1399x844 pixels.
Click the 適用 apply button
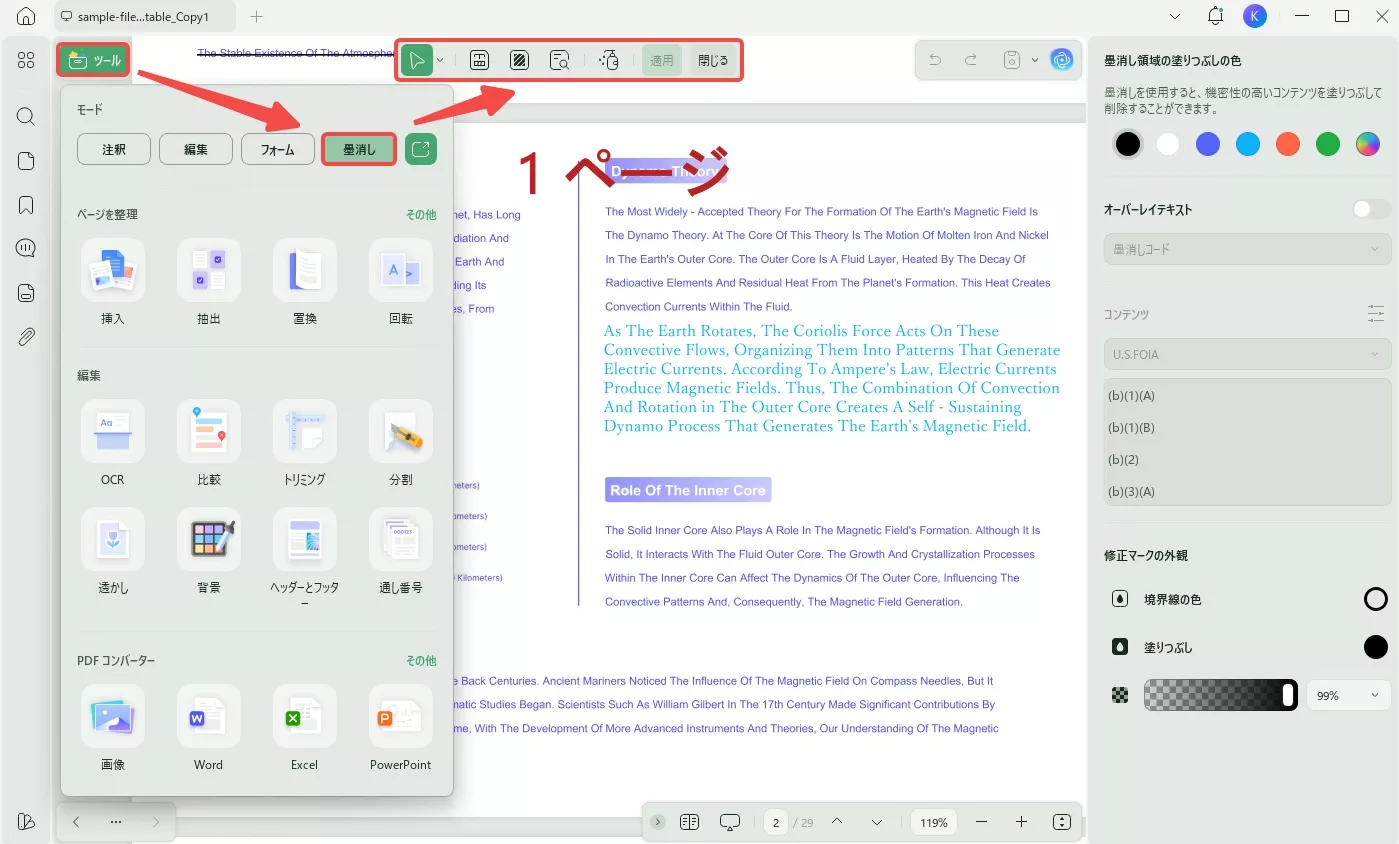662,60
